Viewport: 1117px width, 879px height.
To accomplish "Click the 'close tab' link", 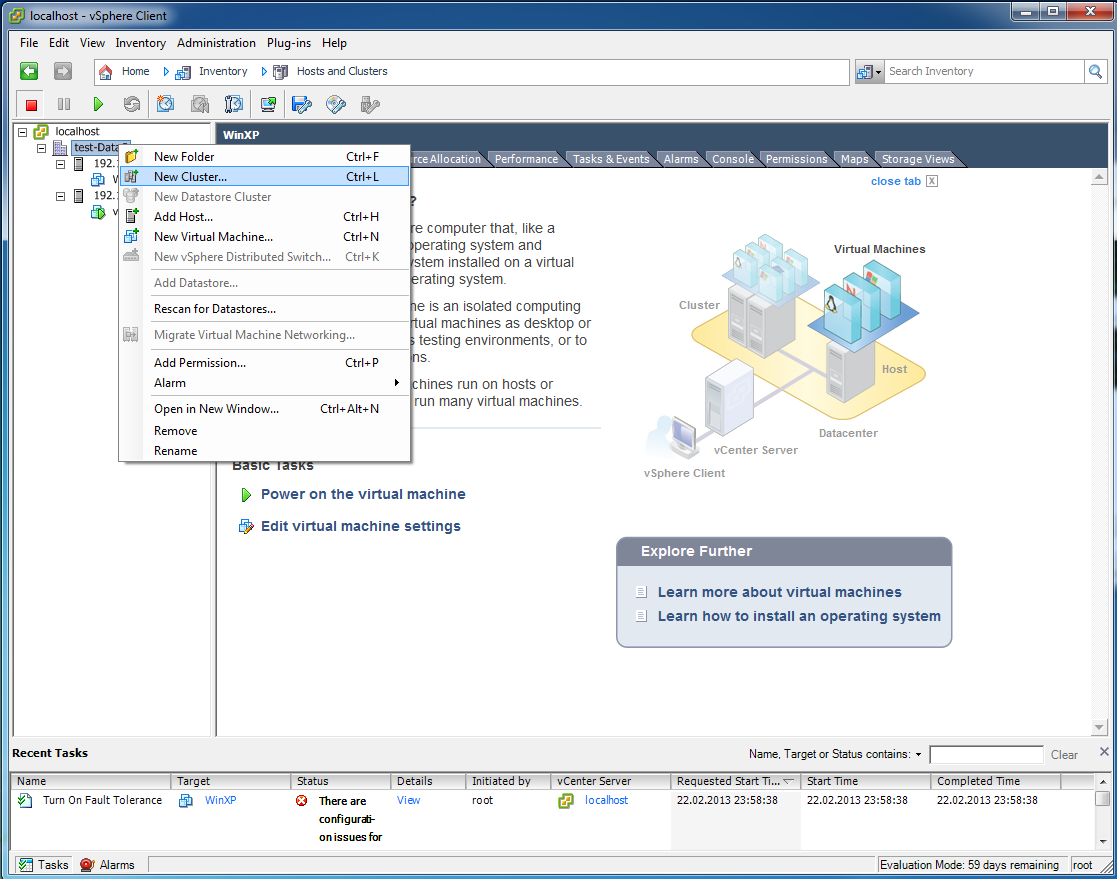I will [895, 181].
